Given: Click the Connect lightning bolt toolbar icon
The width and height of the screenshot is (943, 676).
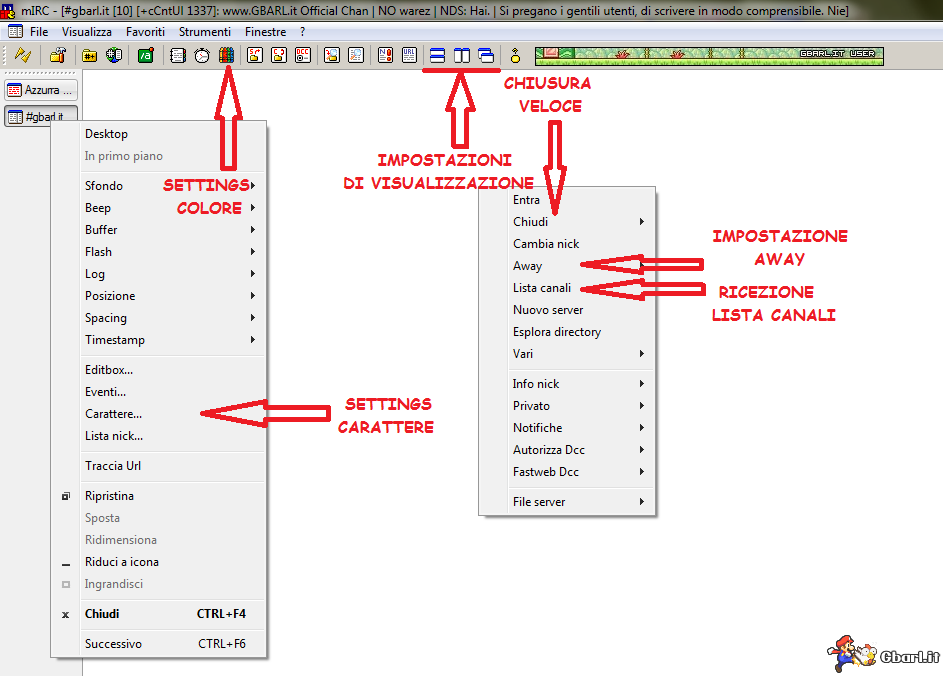Looking at the screenshot, I should coord(23,55).
